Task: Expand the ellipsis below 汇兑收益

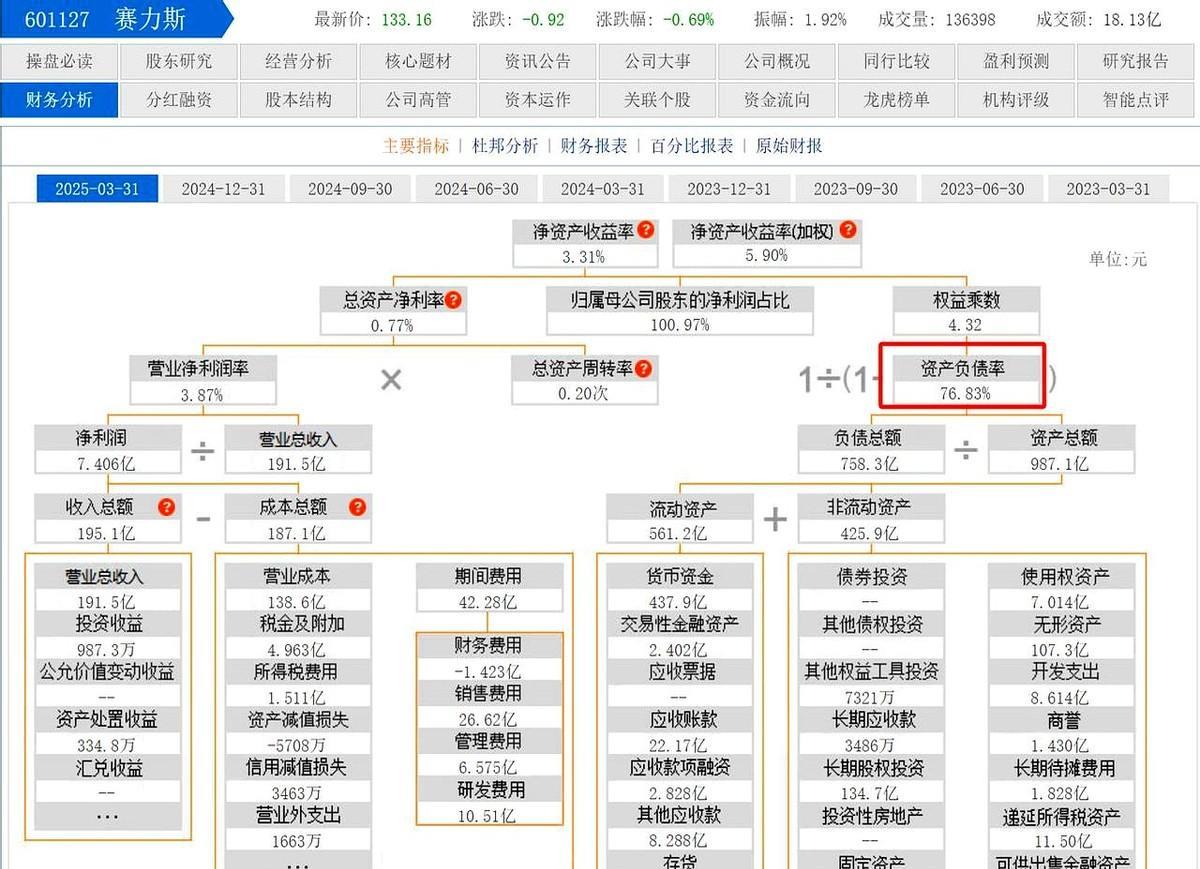Action: [x=108, y=818]
